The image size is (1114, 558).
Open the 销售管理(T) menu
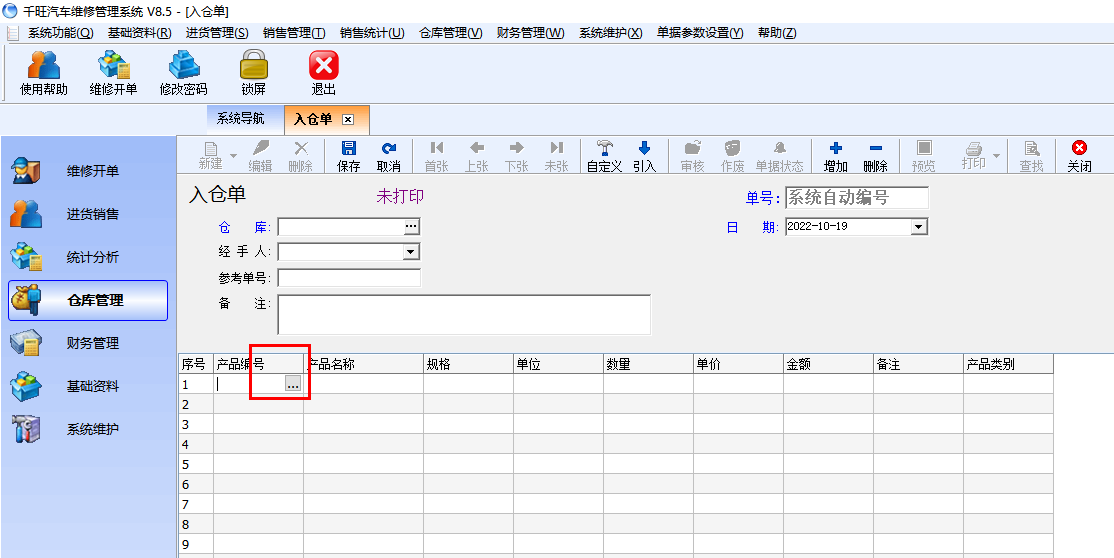(294, 33)
